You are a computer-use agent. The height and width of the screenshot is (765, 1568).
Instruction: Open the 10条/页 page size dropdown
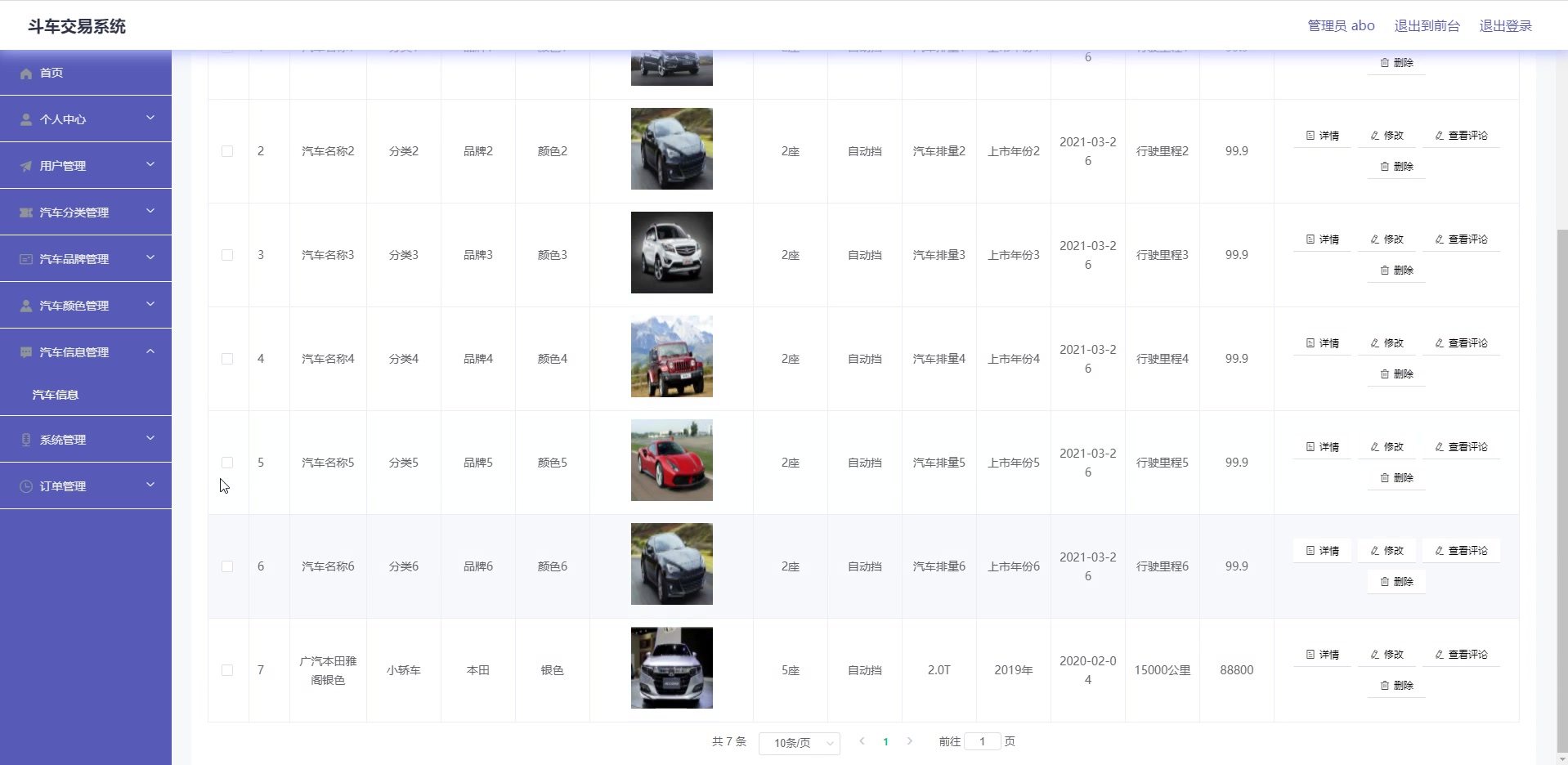tap(800, 743)
